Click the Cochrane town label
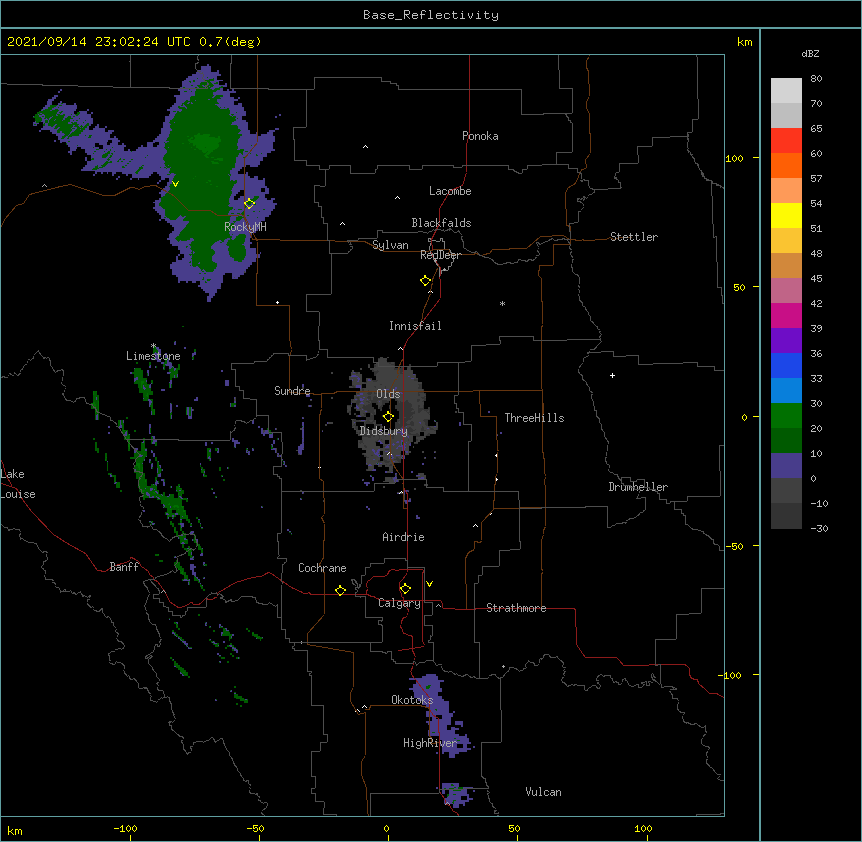This screenshot has width=862, height=842. 322,568
